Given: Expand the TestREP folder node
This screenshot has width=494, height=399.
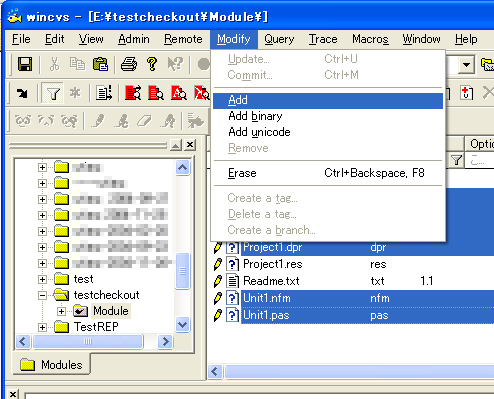Looking at the screenshot, I should 42,327.
